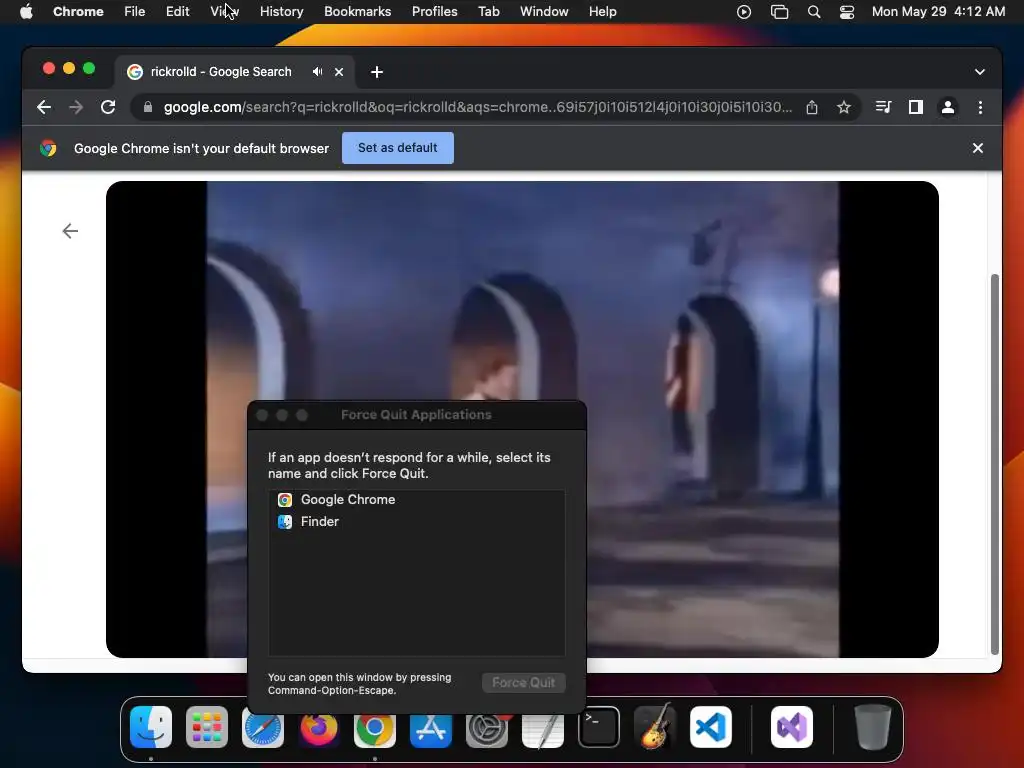Click the padlock site info icon
Viewport: 1024px width, 768px height.
(x=148, y=107)
